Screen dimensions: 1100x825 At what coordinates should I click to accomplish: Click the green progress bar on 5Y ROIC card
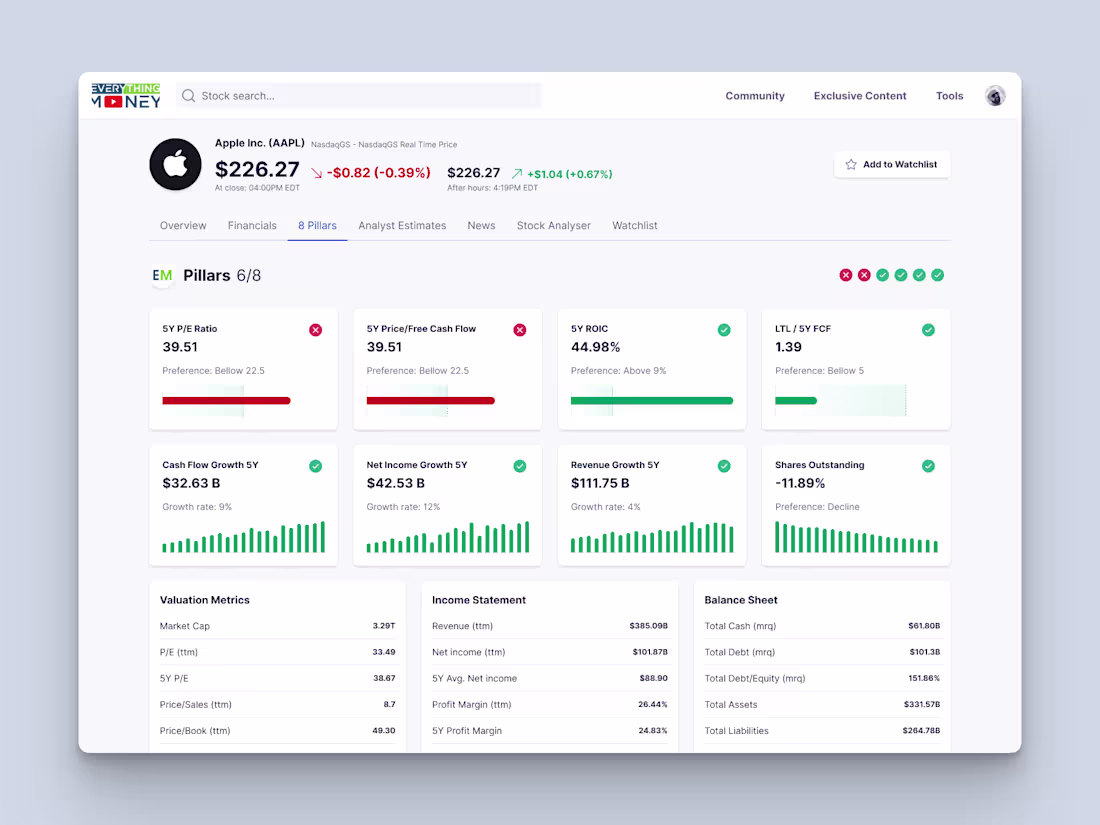tap(651, 400)
